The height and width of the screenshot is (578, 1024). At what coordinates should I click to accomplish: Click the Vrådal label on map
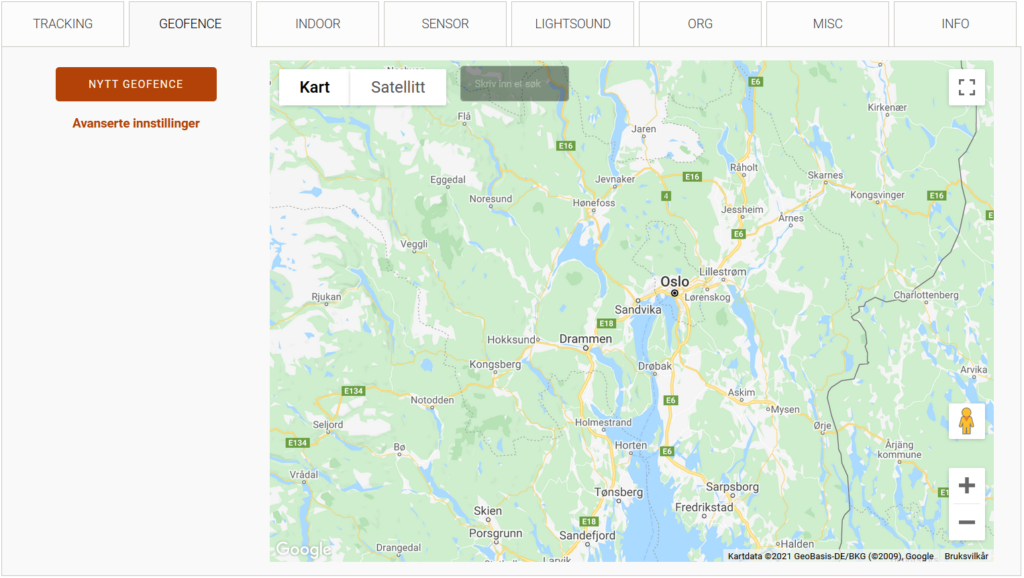click(x=304, y=475)
